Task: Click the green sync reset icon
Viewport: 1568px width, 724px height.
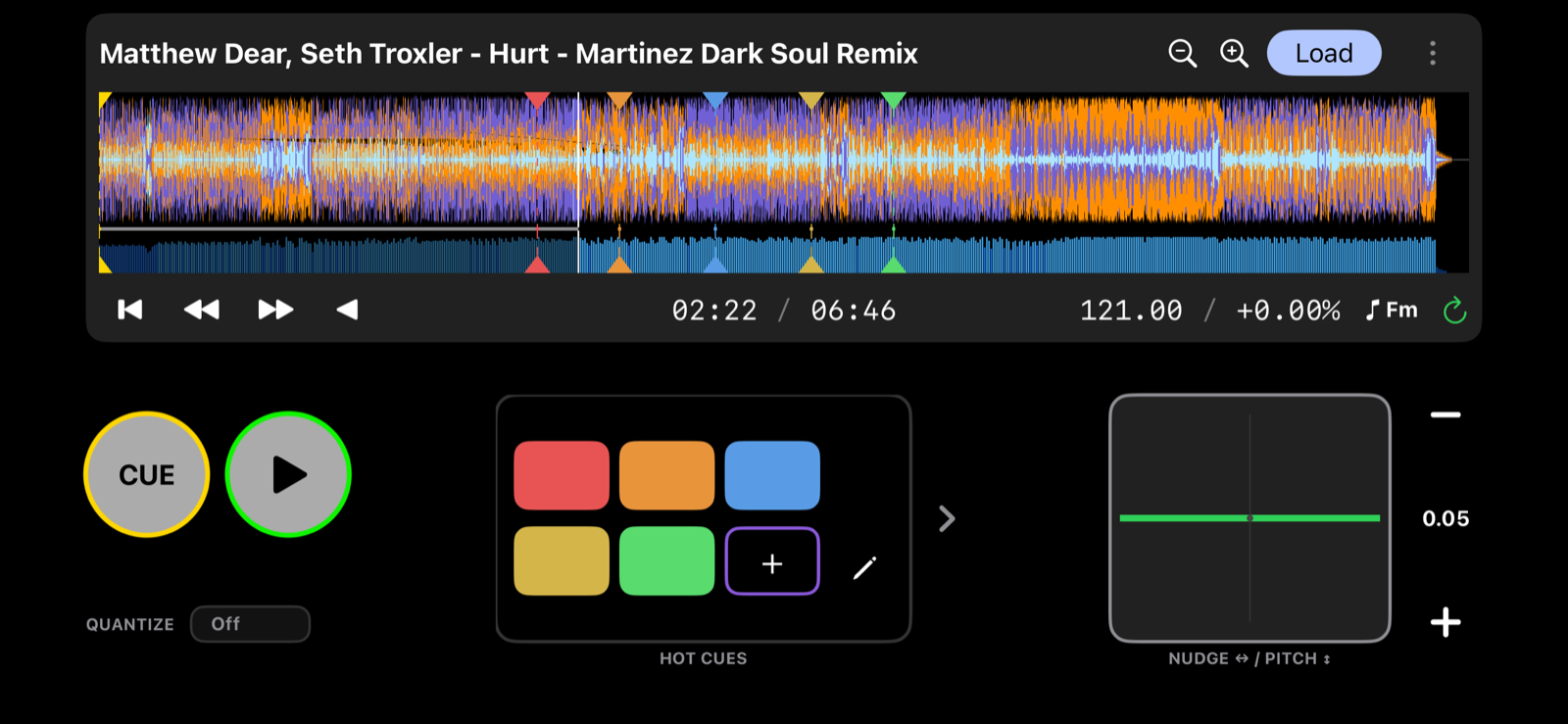Action: [x=1455, y=311]
